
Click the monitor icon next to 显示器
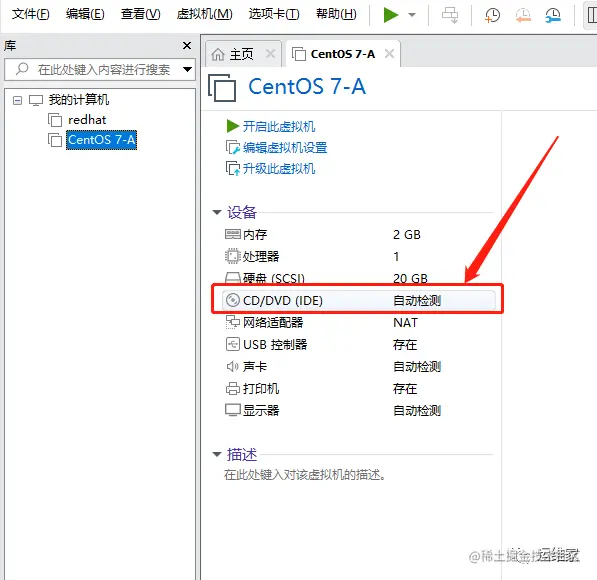point(233,410)
